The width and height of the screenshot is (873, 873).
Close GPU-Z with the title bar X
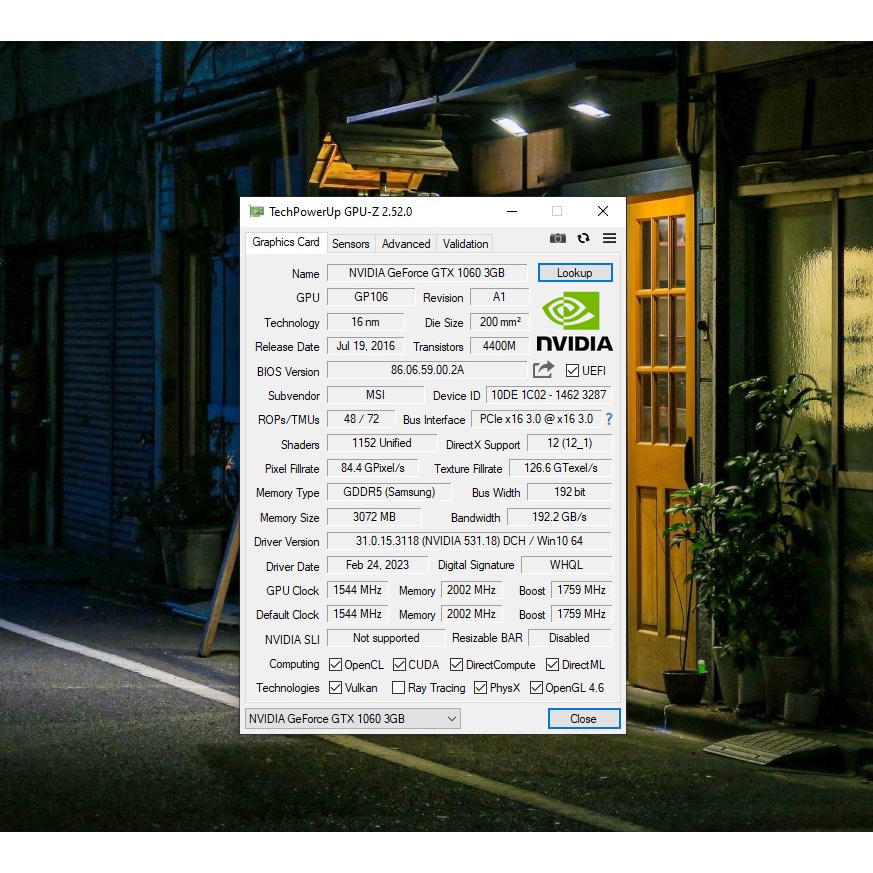pyautogui.click(x=603, y=212)
